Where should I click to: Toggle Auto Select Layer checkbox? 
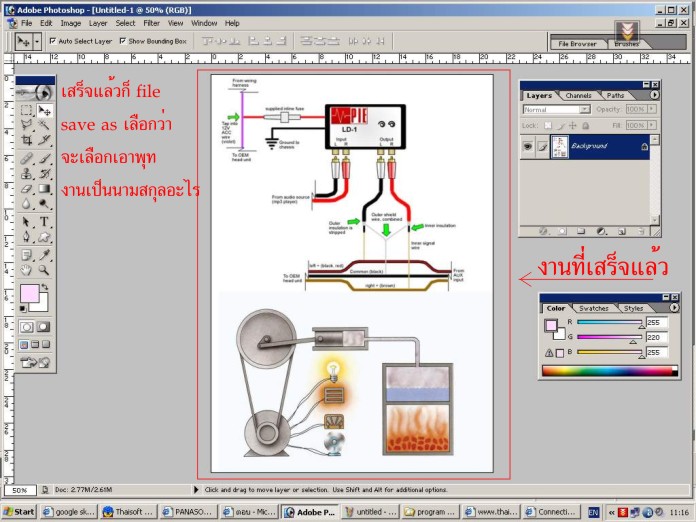(53, 41)
